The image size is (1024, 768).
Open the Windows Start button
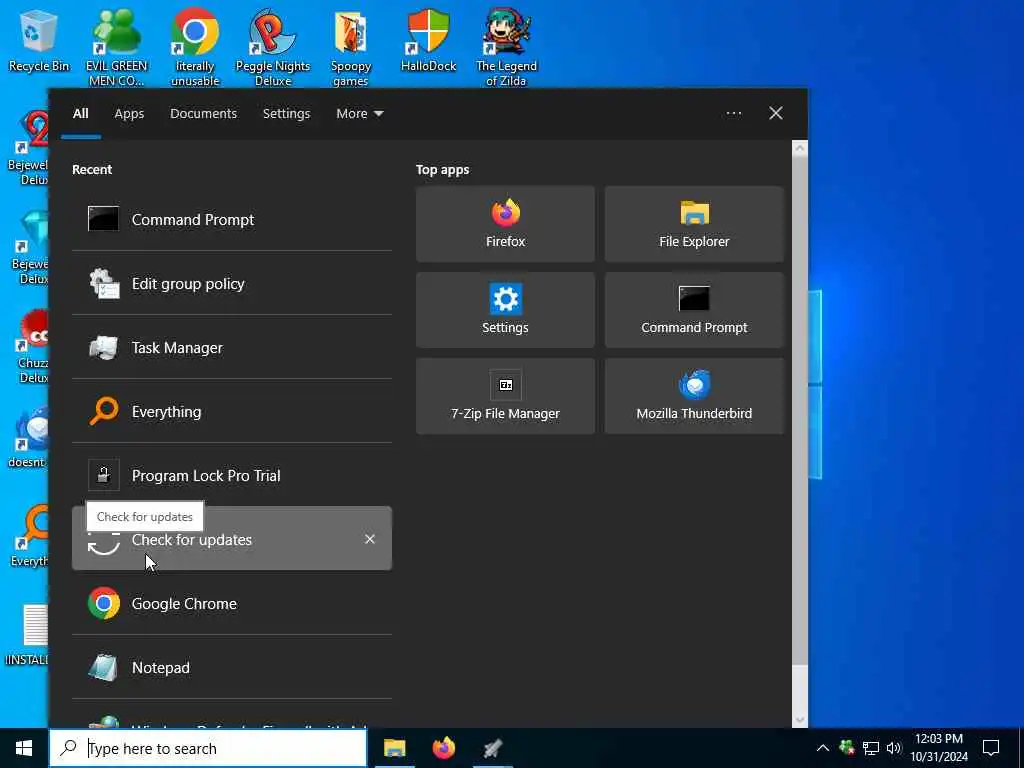click(x=24, y=748)
